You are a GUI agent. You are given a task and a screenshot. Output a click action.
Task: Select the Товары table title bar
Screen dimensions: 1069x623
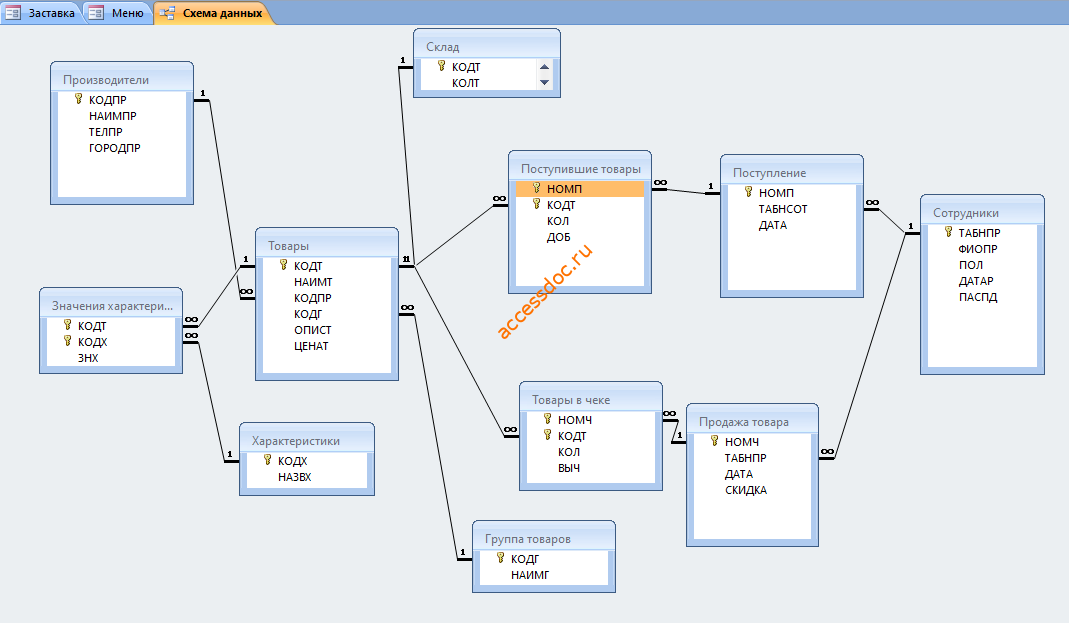pyautogui.click(x=327, y=245)
